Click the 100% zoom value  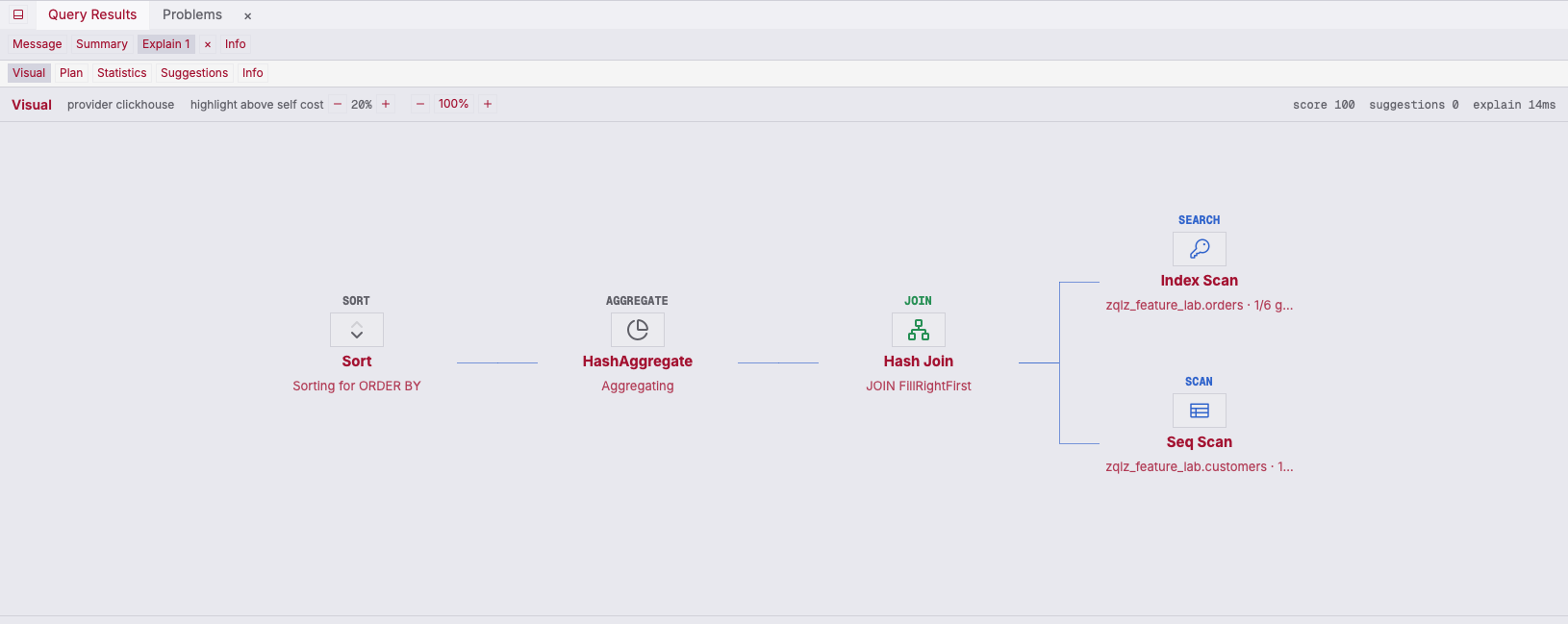point(454,104)
